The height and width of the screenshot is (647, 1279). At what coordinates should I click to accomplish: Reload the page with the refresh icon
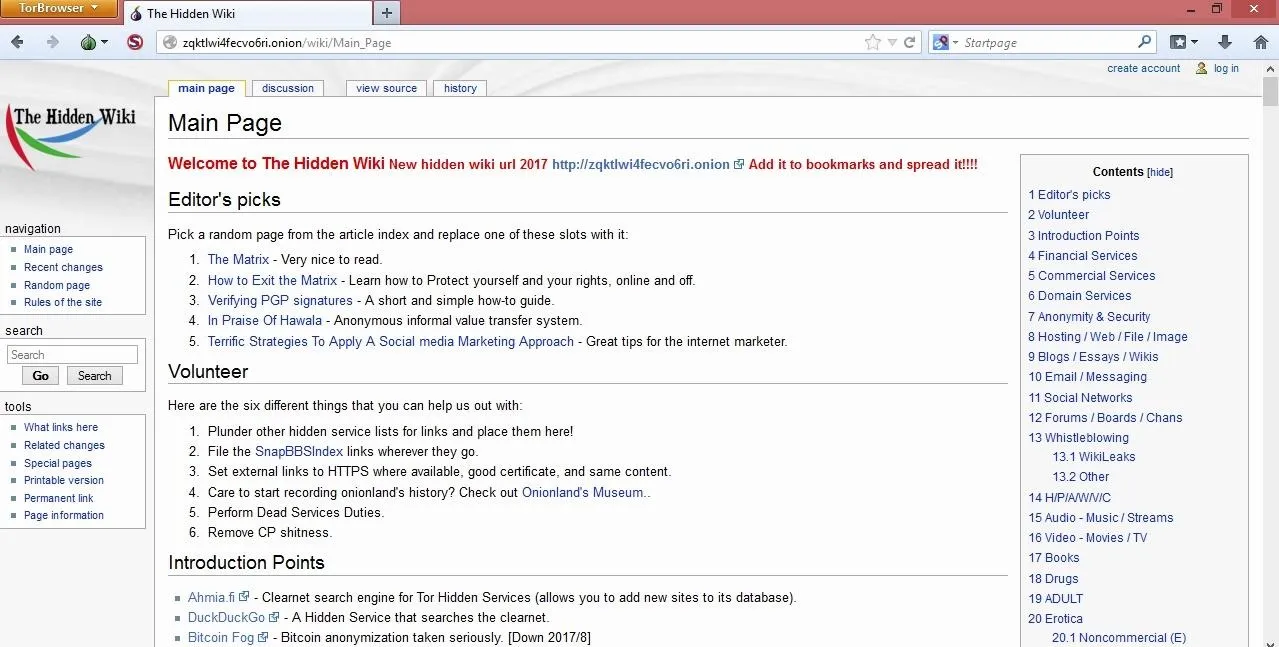pyautogui.click(x=909, y=42)
